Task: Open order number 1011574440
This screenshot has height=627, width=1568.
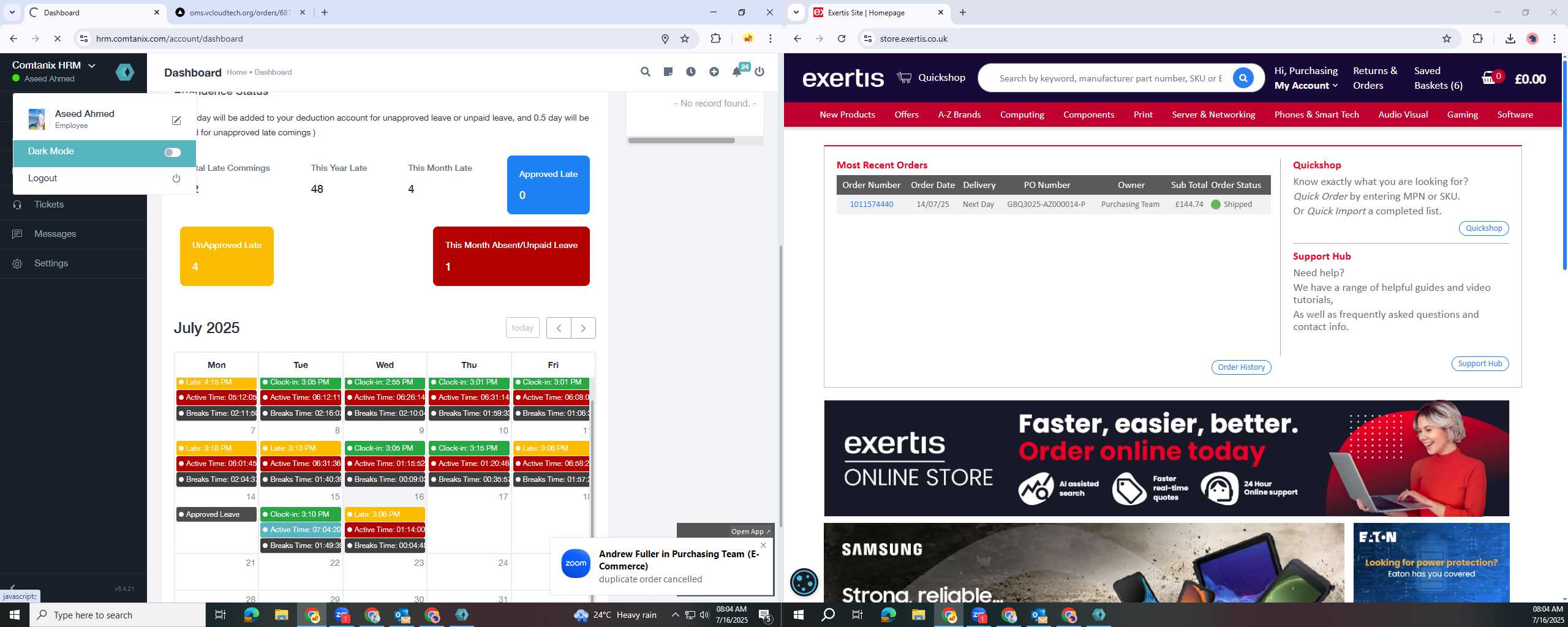Action: [871, 205]
